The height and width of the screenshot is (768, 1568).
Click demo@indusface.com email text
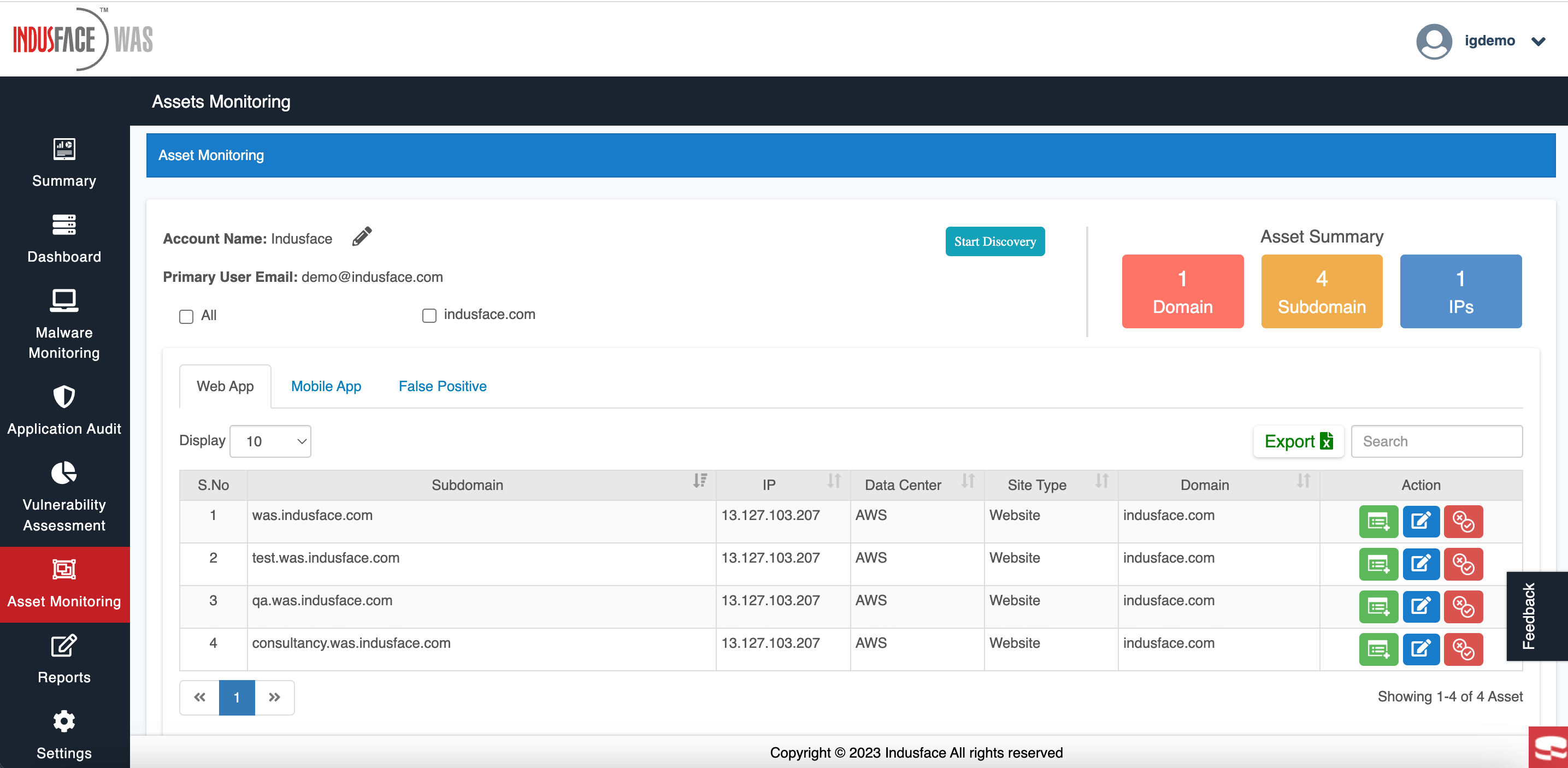[372, 277]
